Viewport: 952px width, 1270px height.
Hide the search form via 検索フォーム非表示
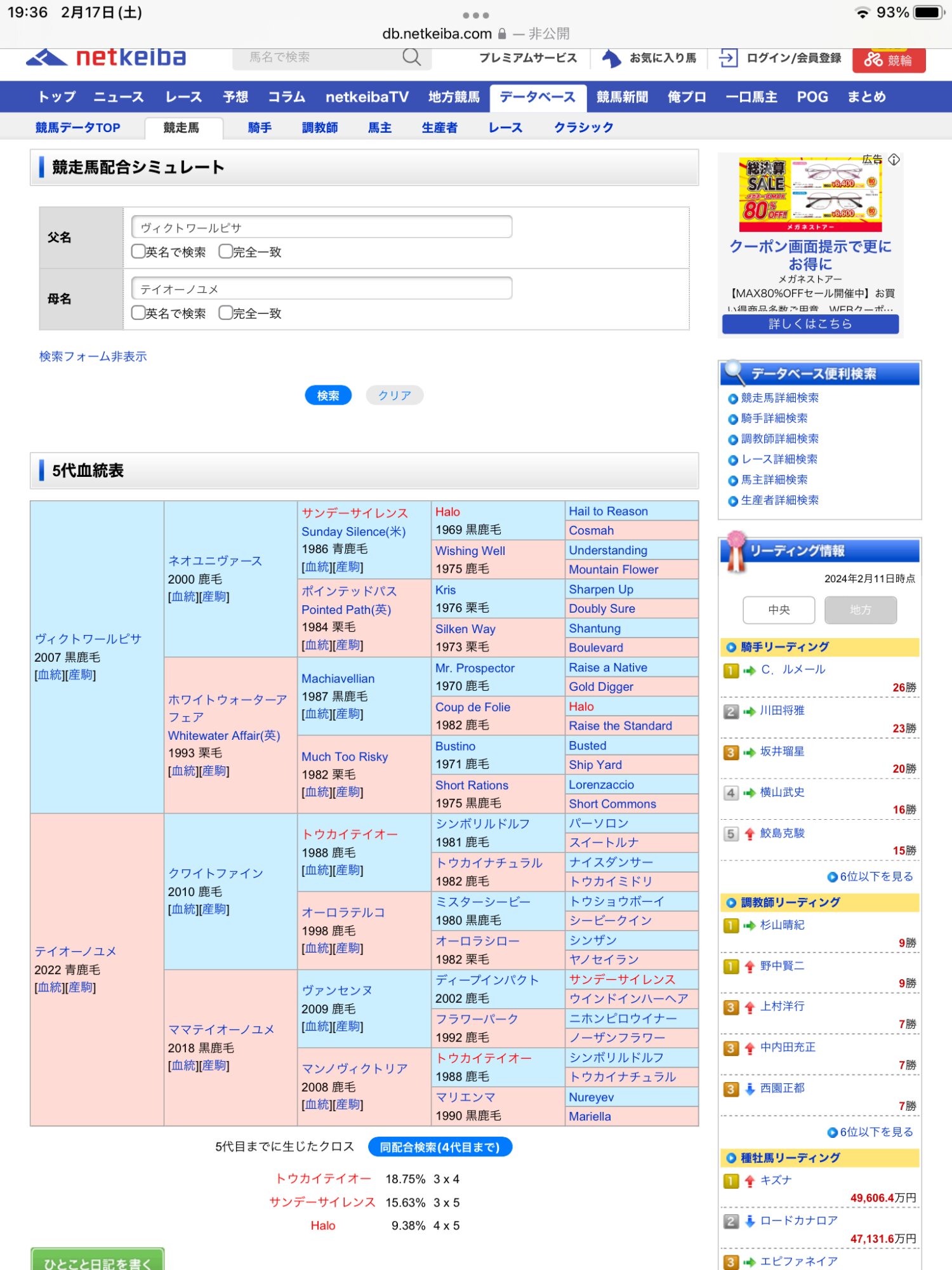pyautogui.click(x=93, y=356)
